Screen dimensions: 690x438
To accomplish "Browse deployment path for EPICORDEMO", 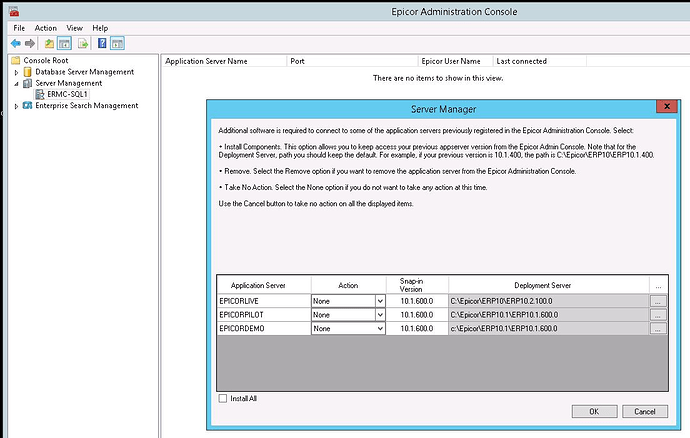I will point(658,329).
